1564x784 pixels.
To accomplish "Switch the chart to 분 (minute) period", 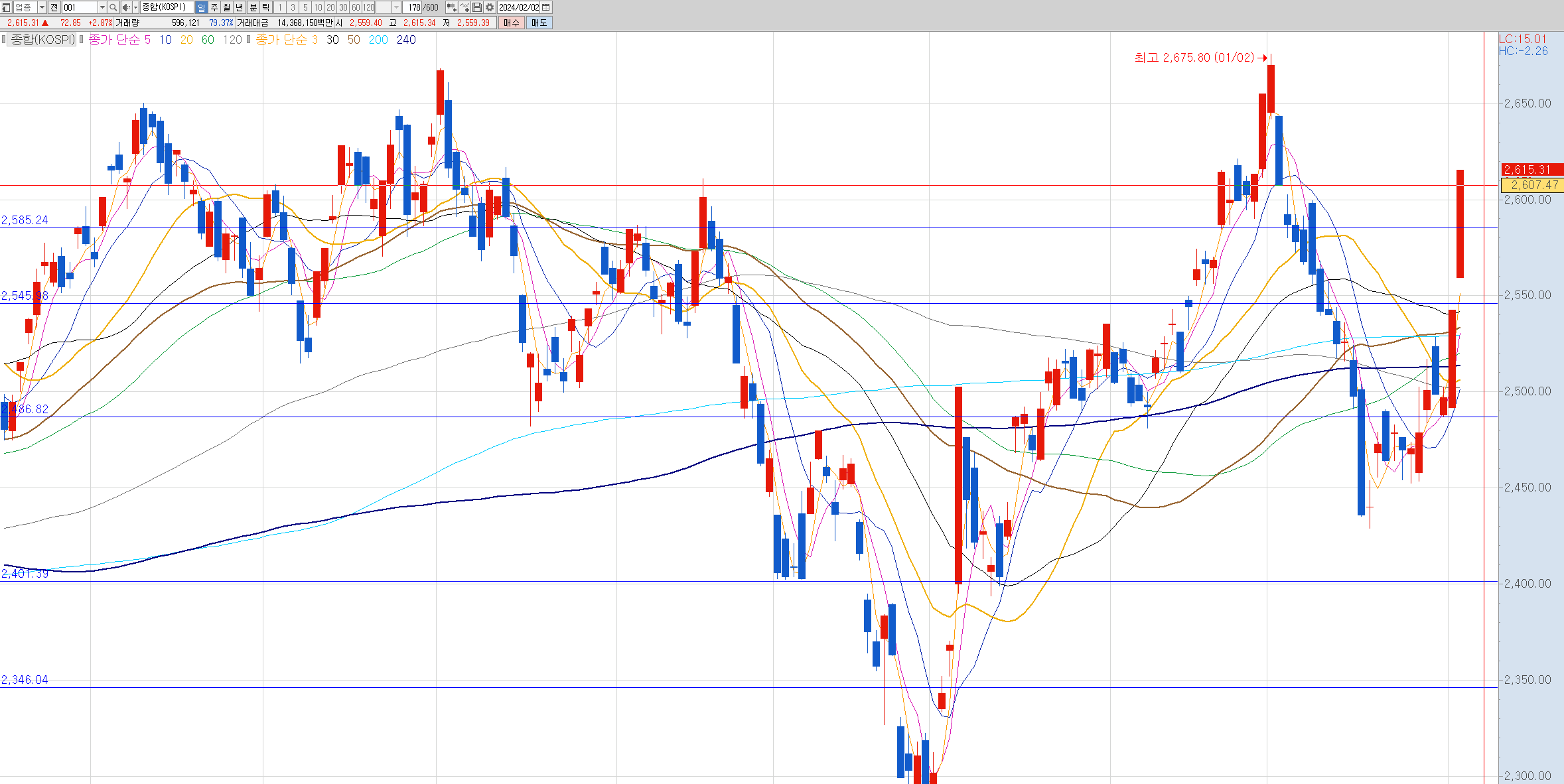I will point(253,7).
